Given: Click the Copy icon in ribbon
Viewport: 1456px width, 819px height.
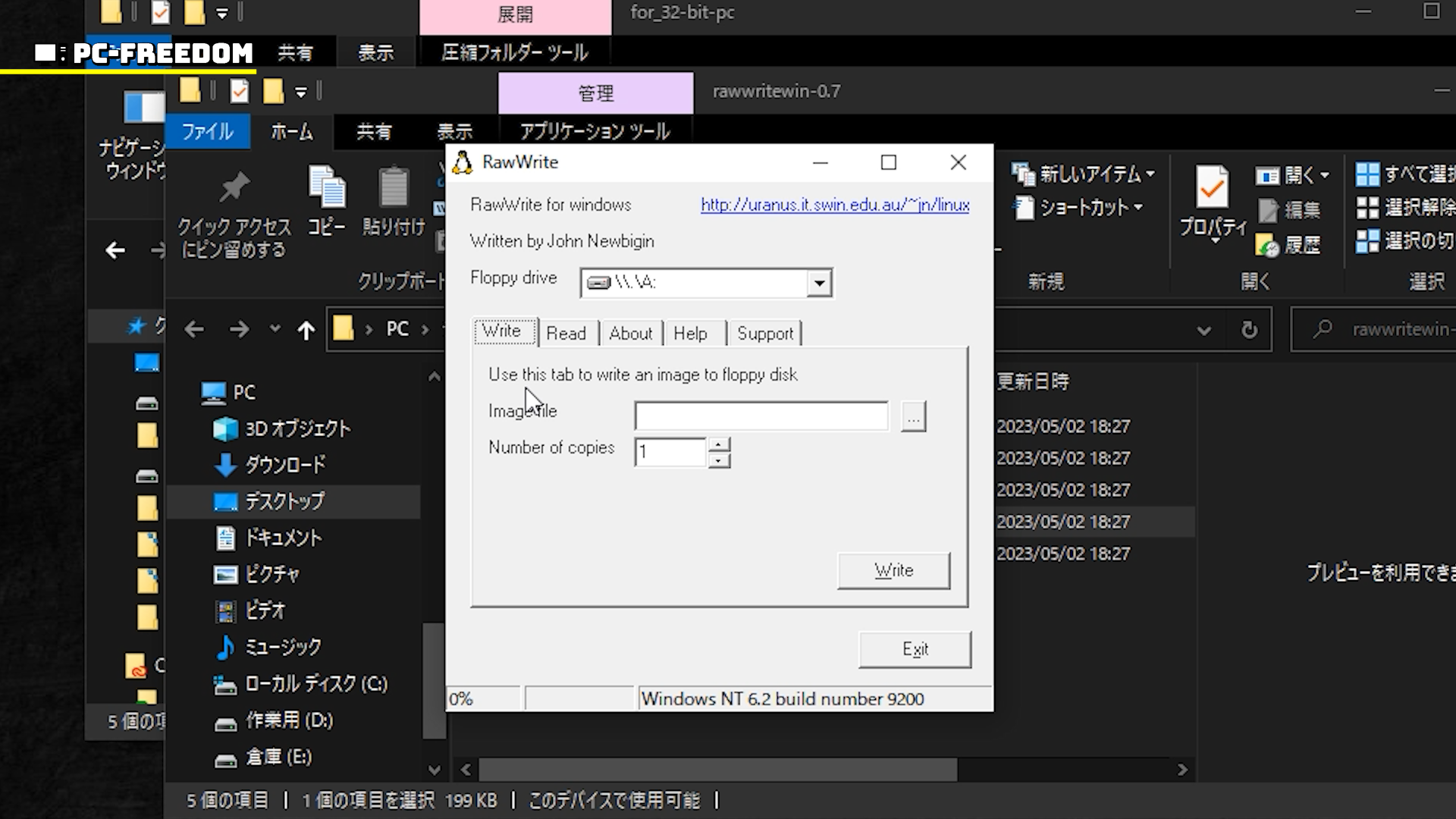Looking at the screenshot, I should pyautogui.click(x=326, y=187).
